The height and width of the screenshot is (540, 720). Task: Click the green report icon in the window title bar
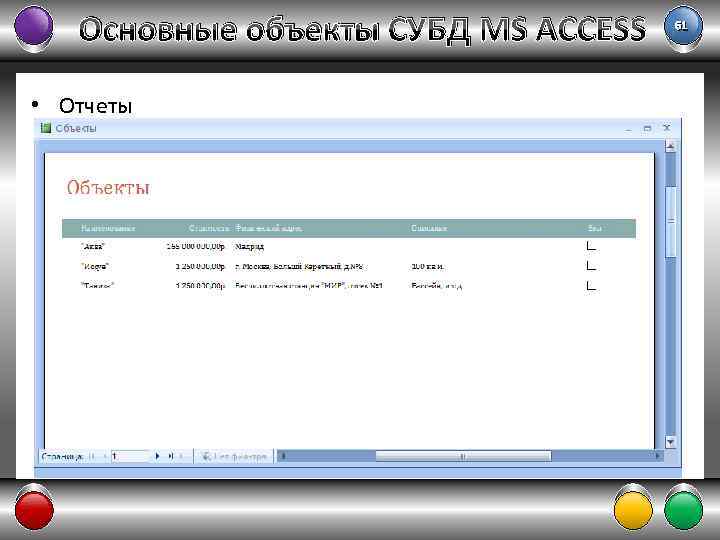point(45,128)
